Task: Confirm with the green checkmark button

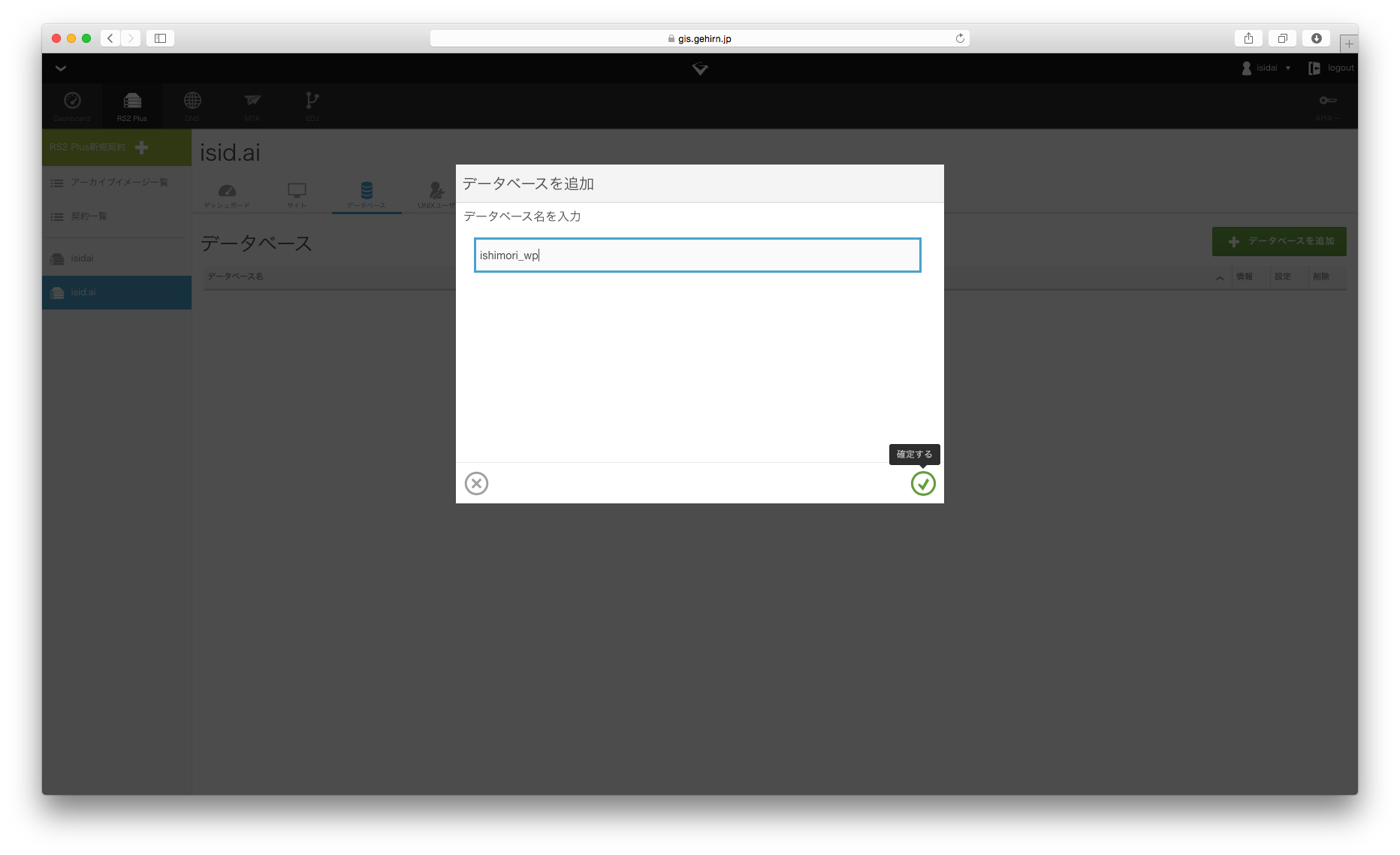Action: [x=923, y=483]
